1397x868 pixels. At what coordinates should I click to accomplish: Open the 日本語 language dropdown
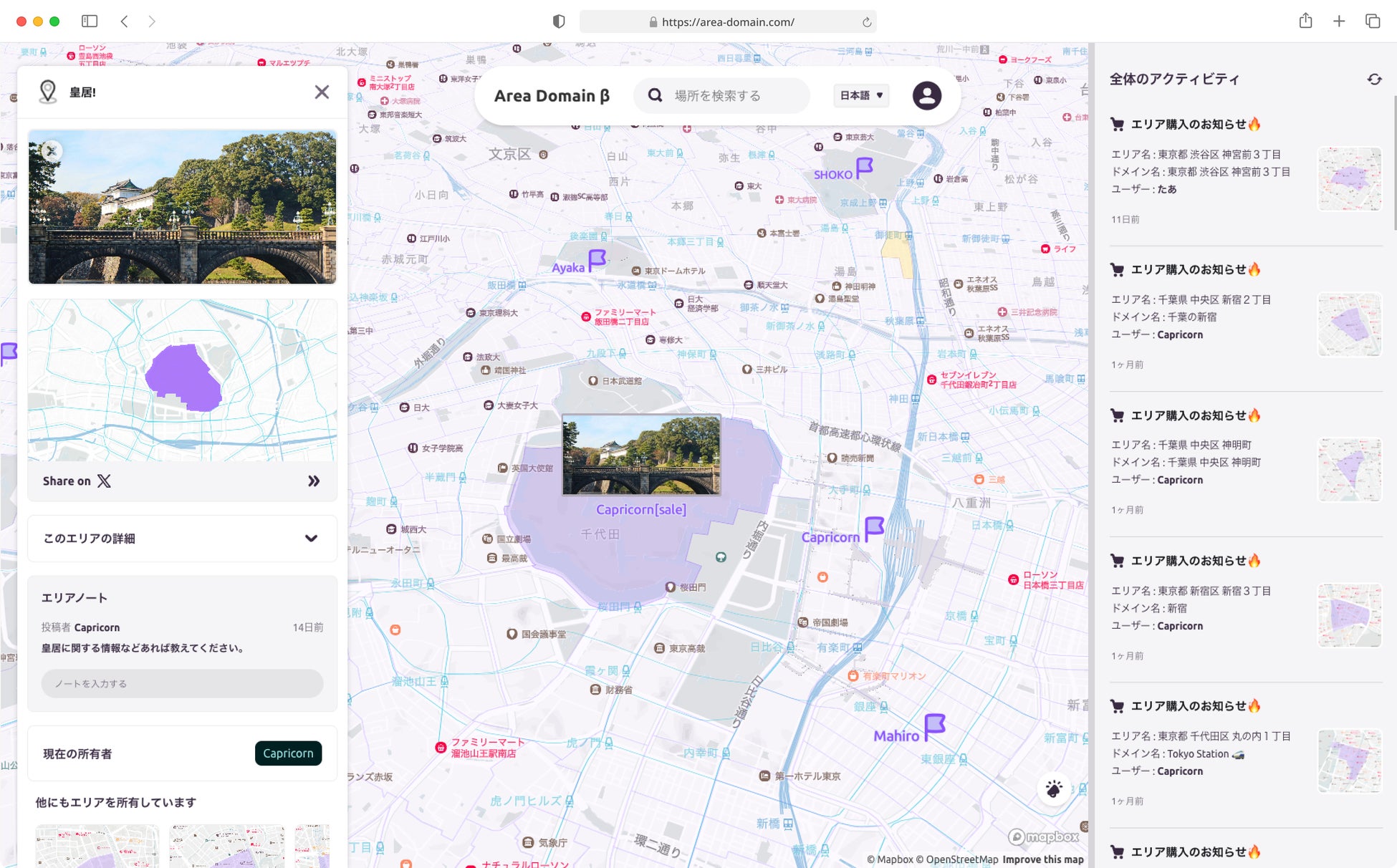point(860,95)
